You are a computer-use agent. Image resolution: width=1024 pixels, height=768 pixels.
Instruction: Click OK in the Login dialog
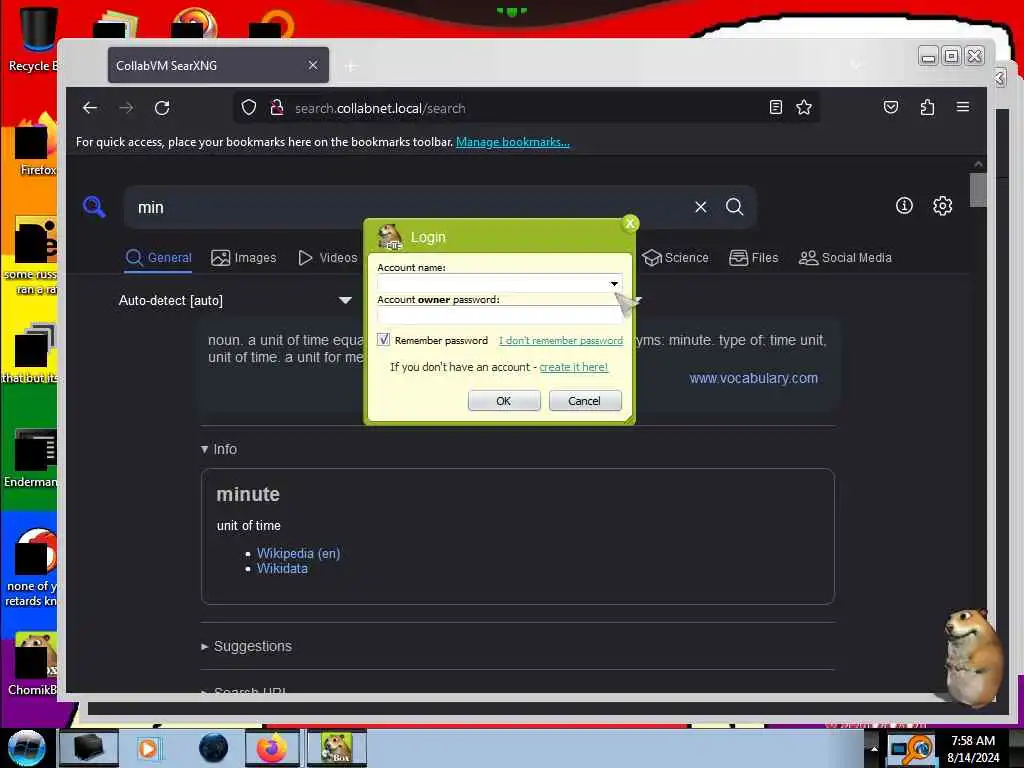click(x=504, y=400)
